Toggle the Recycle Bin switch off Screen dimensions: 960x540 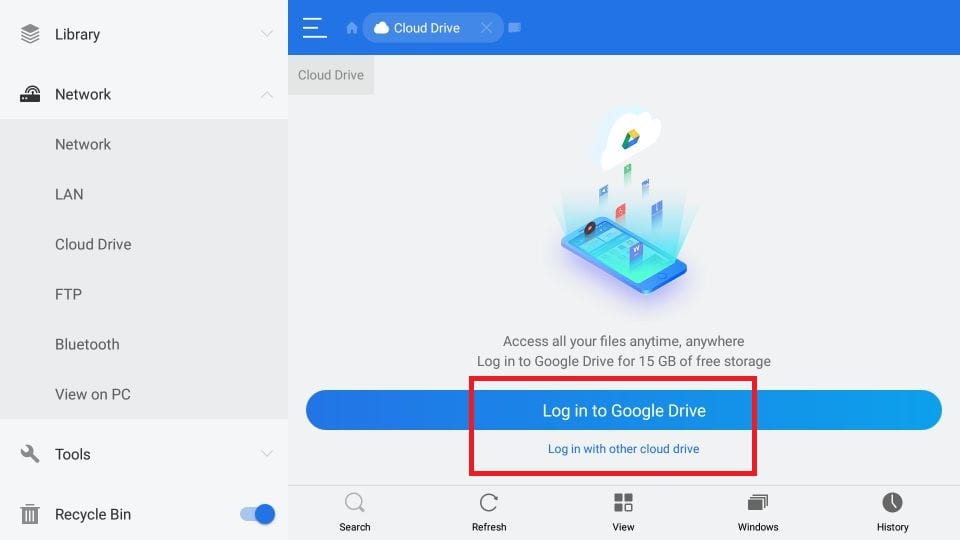coord(257,514)
